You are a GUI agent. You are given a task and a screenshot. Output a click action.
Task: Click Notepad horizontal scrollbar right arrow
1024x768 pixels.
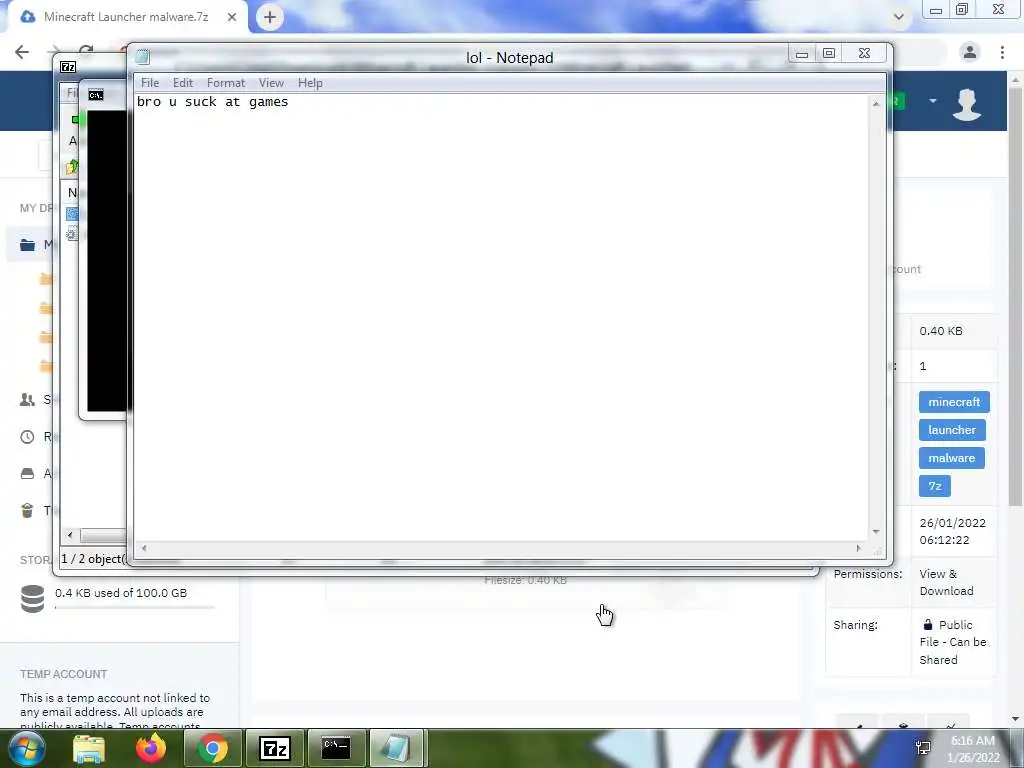click(x=858, y=548)
